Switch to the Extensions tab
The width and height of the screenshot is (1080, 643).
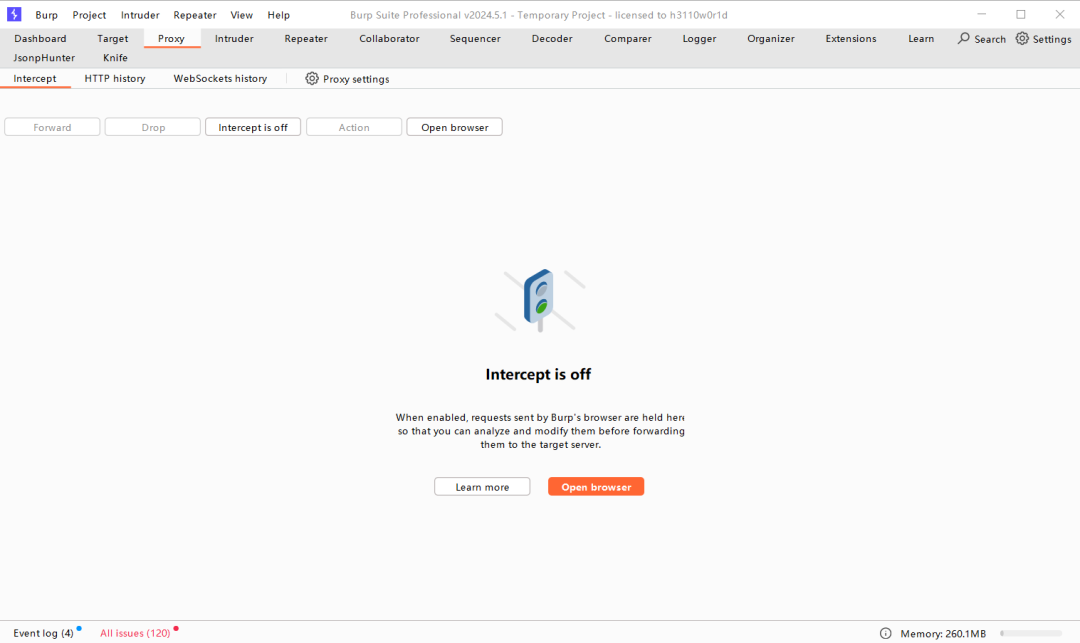[x=851, y=39]
